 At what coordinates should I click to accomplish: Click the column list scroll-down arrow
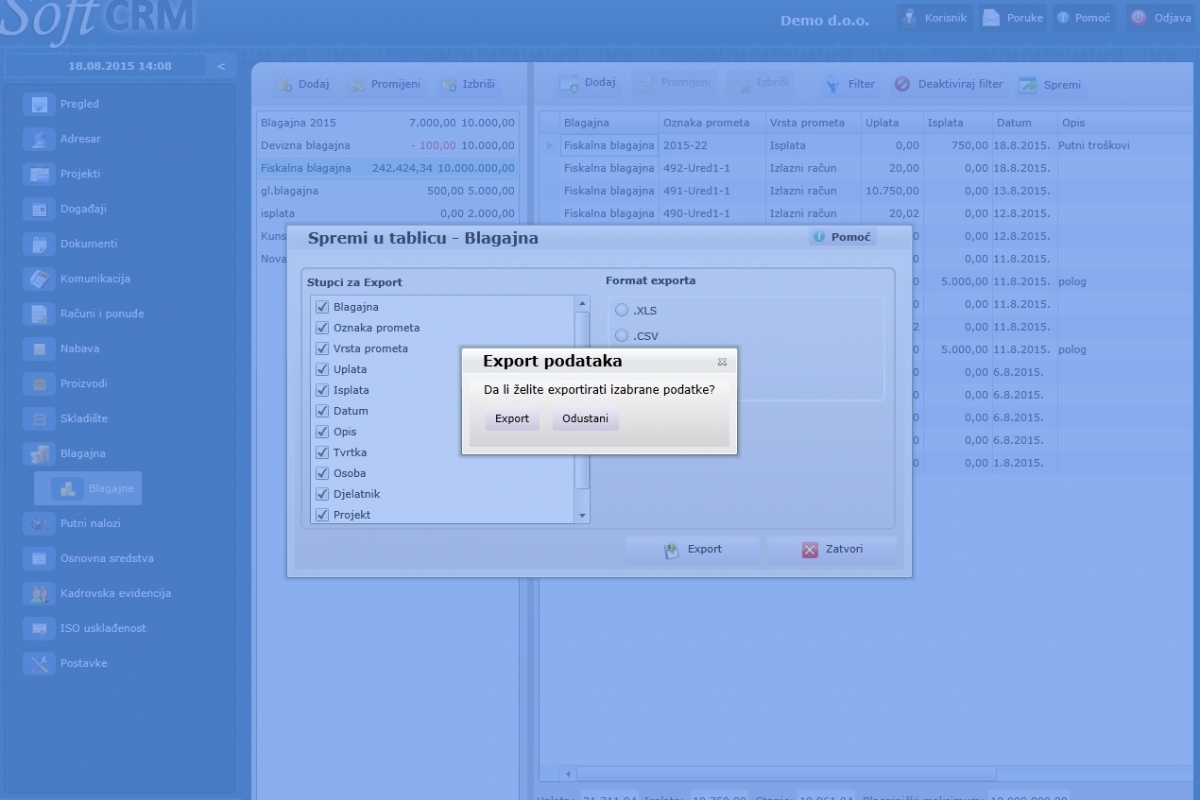pos(582,515)
